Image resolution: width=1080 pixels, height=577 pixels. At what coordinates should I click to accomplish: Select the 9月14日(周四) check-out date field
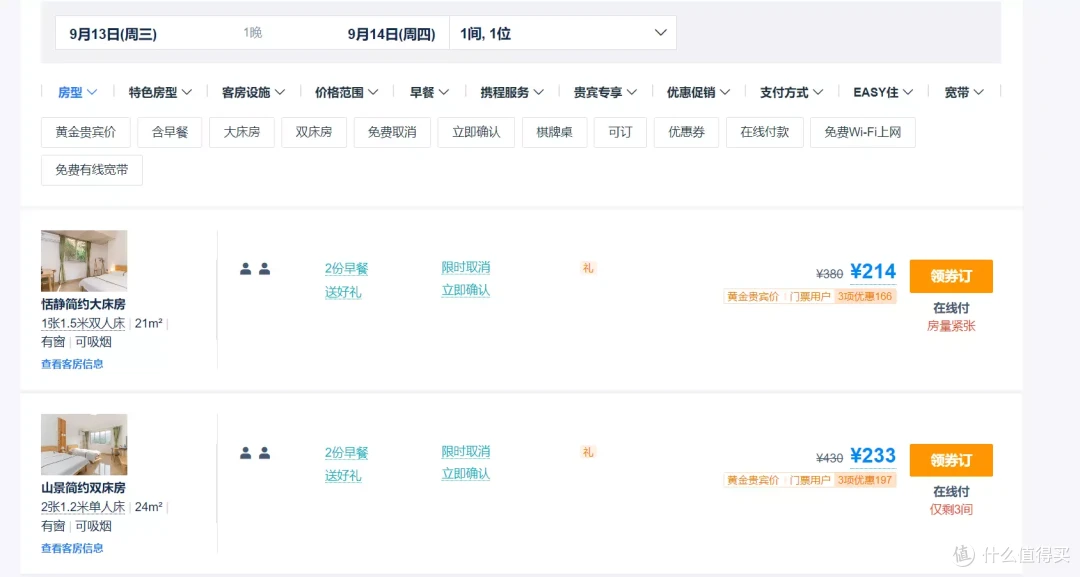click(x=391, y=34)
